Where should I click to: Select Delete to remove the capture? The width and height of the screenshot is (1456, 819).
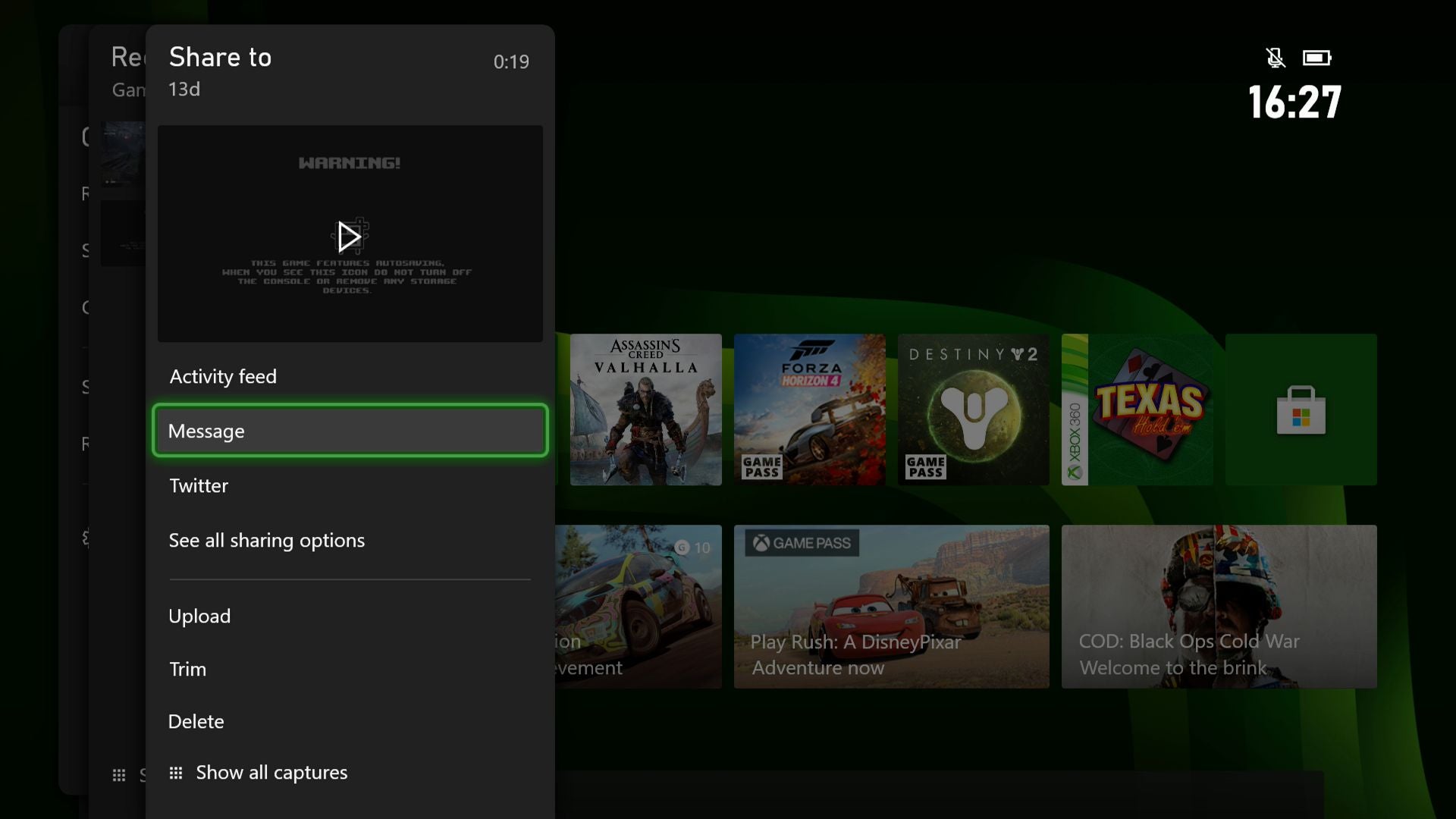(x=196, y=721)
